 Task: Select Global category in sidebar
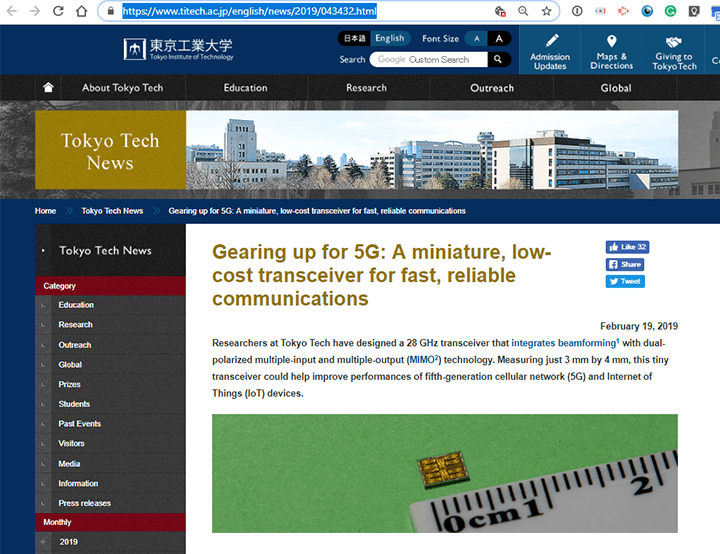pos(70,365)
